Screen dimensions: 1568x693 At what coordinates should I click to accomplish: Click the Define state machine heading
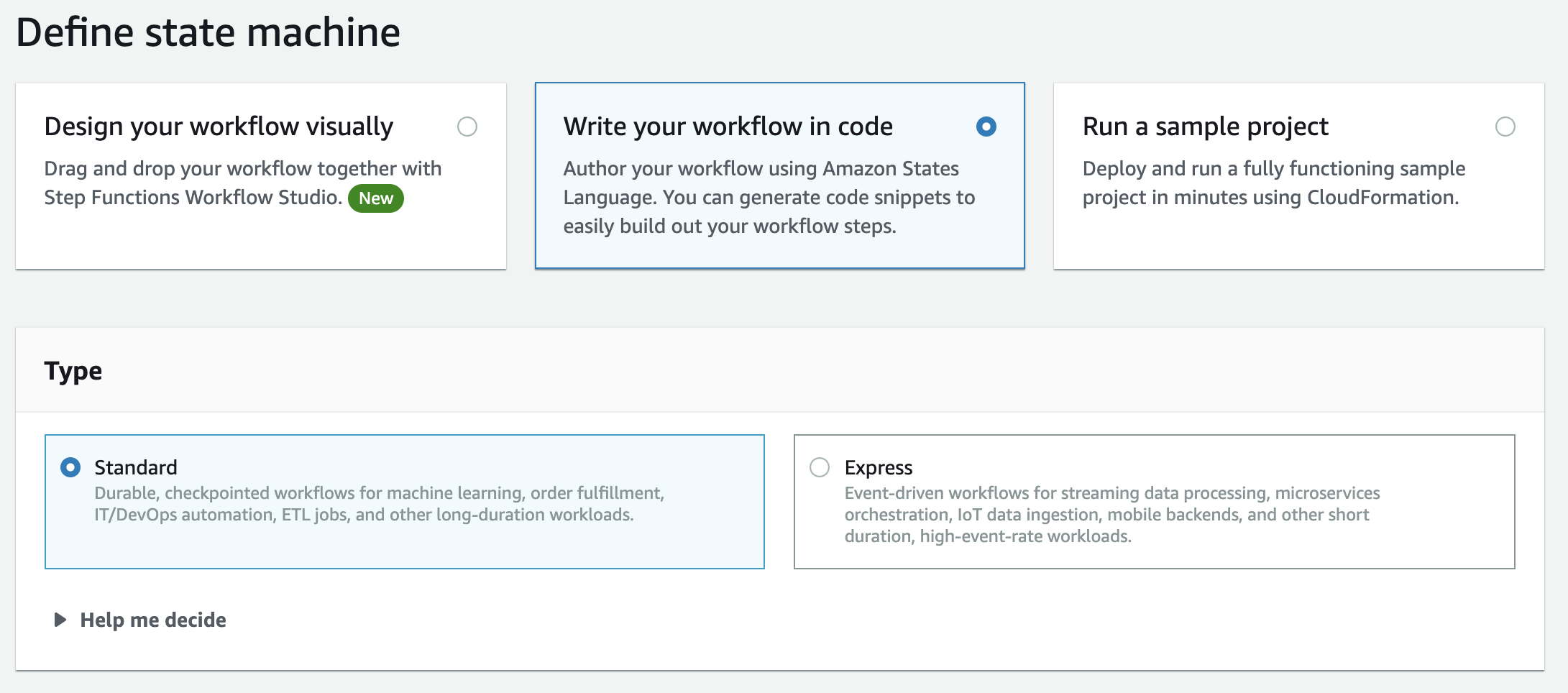pyautogui.click(x=208, y=32)
